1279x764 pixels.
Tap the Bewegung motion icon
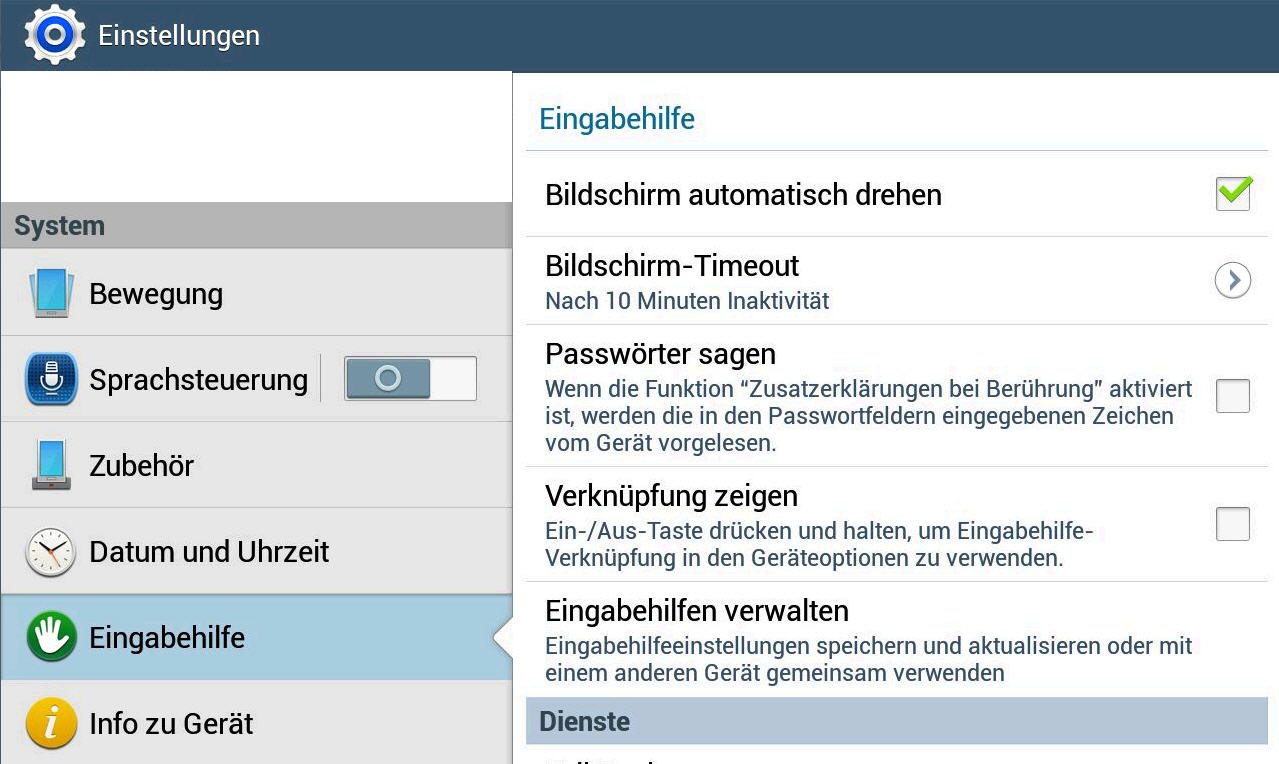(x=51, y=293)
